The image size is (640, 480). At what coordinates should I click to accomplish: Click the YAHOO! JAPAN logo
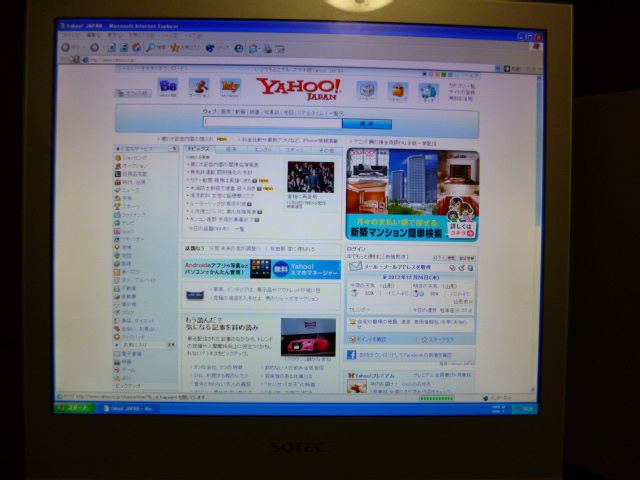pos(299,89)
